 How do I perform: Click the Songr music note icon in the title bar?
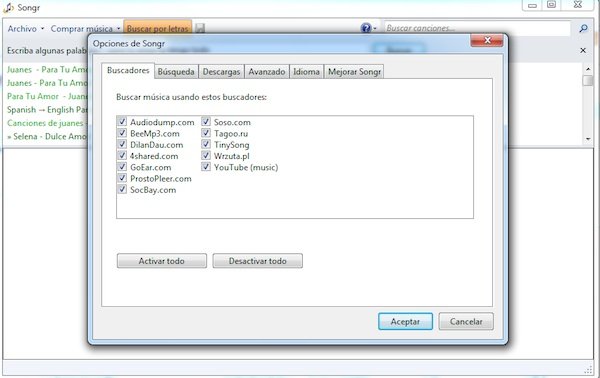click(x=8, y=7)
